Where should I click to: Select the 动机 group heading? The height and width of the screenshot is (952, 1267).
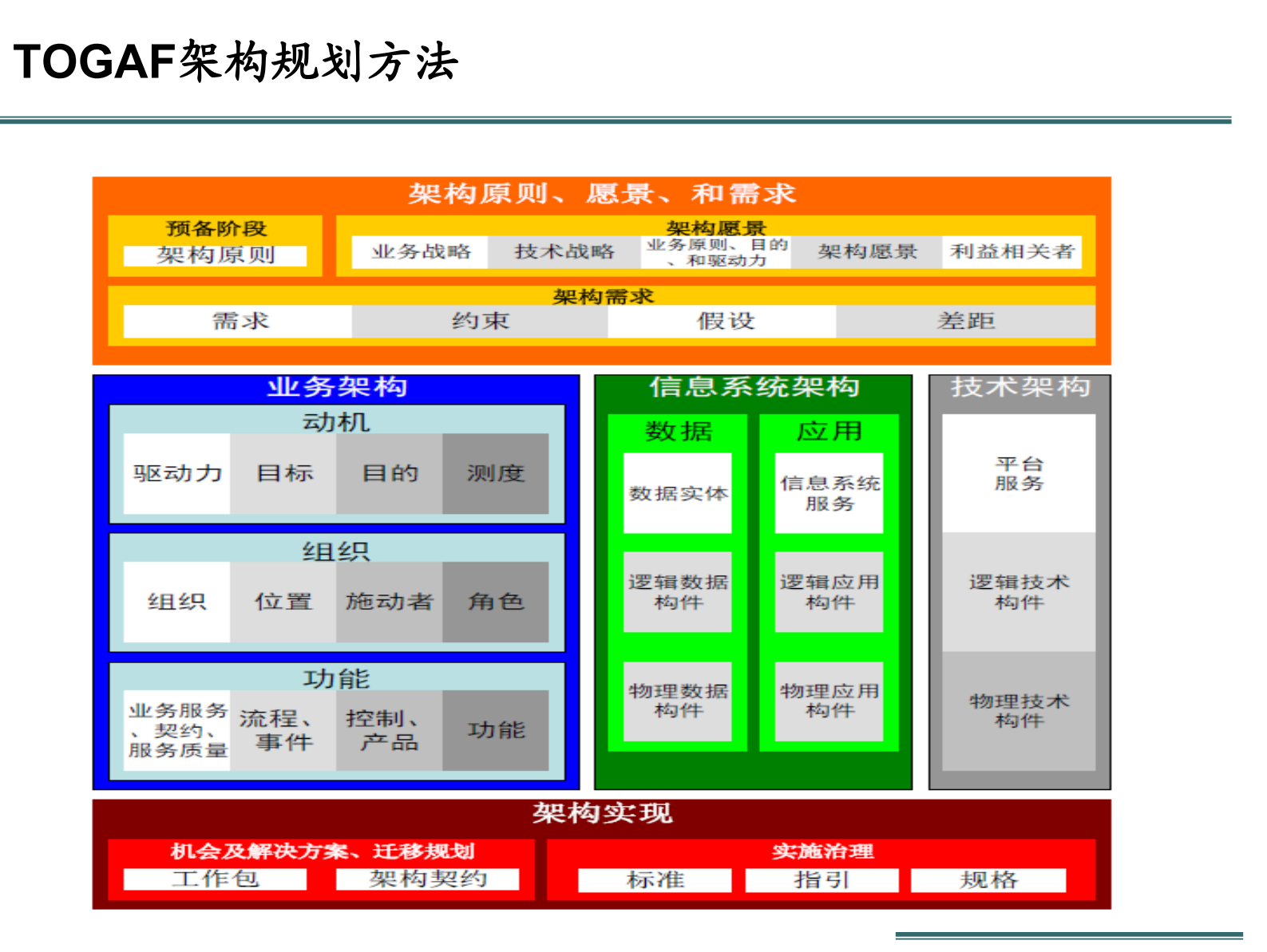[336, 421]
